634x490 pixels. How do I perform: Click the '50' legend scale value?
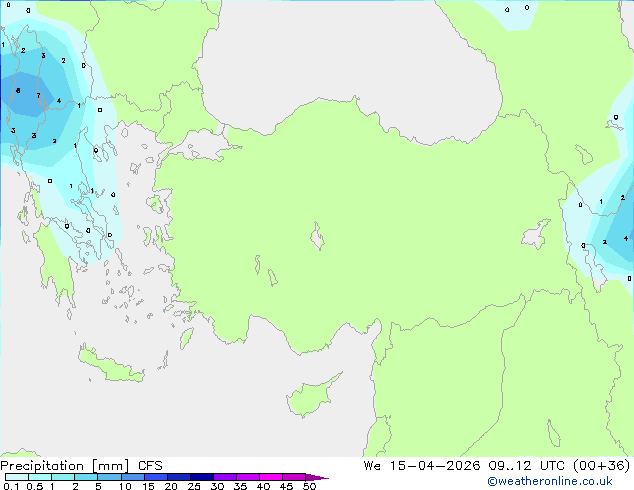[x=309, y=486]
